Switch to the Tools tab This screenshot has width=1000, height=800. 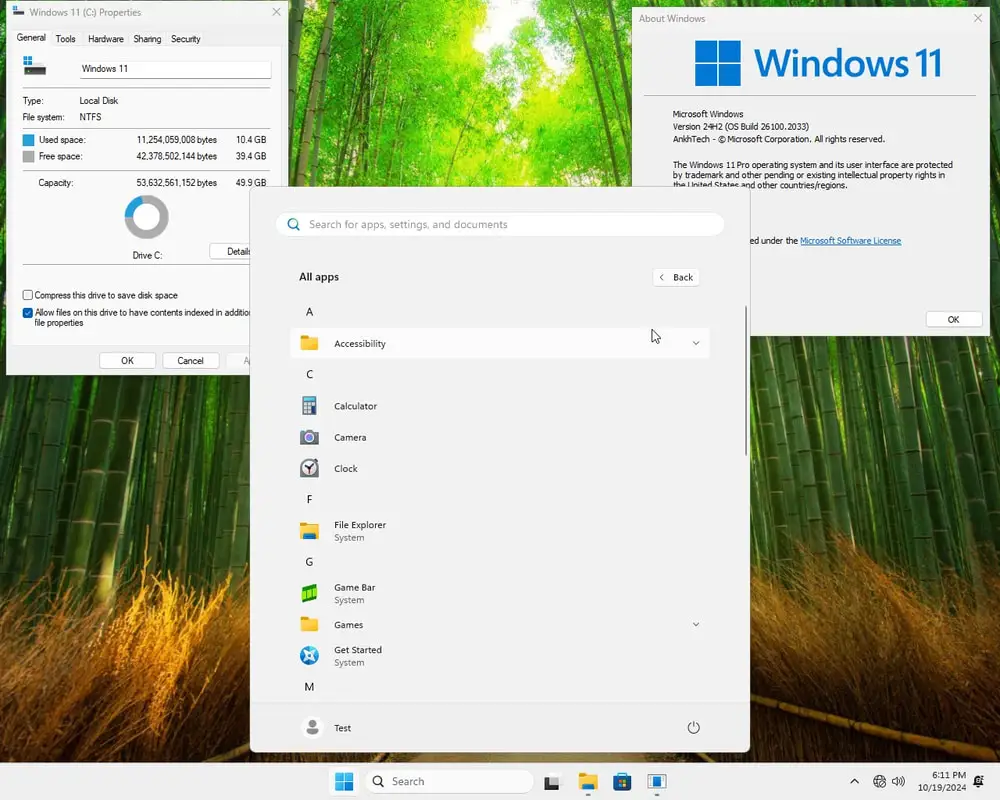pyautogui.click(x=65, y=39)
